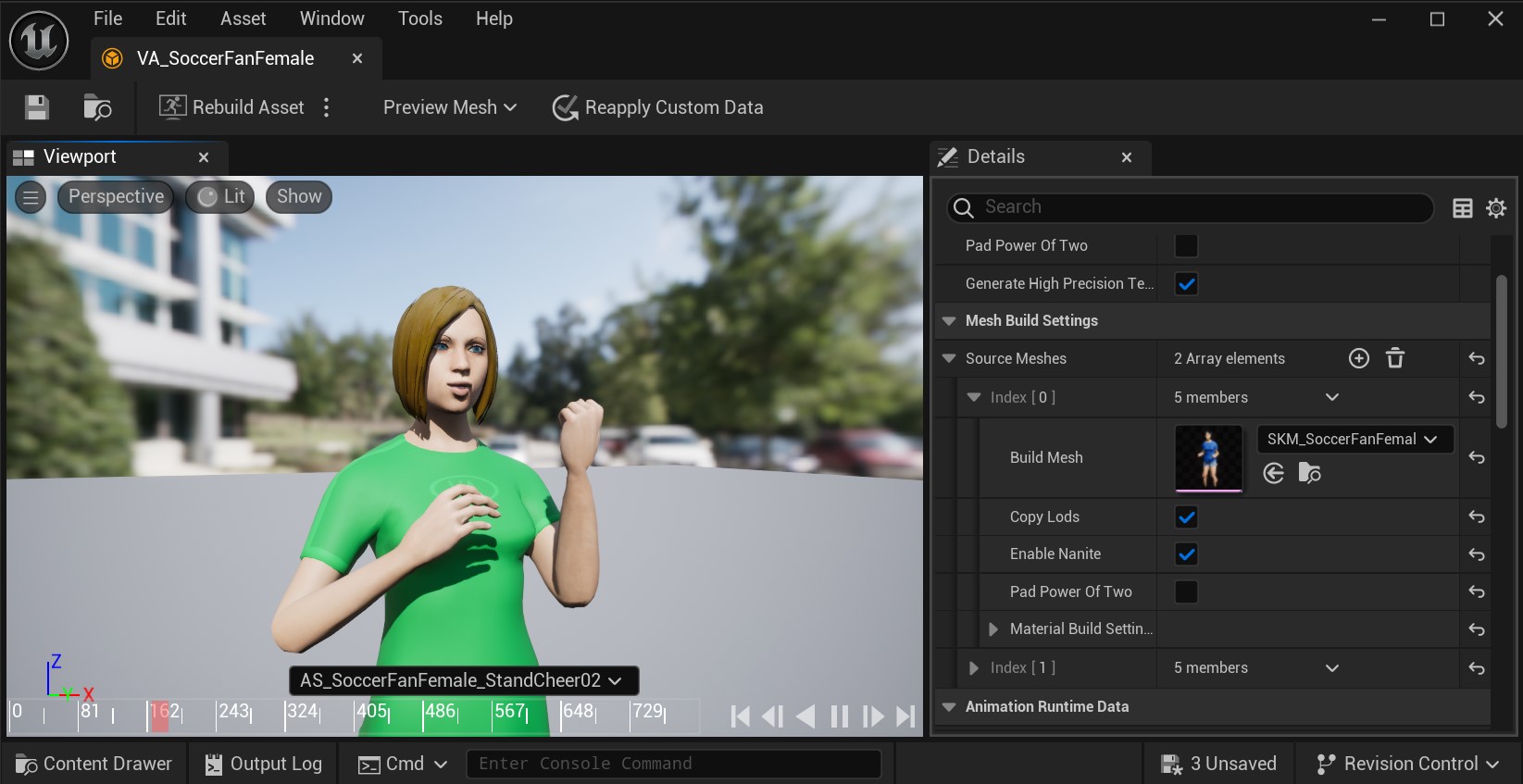1523x784 pixels.
Task: Open Content Drawer
Action: 94,764
